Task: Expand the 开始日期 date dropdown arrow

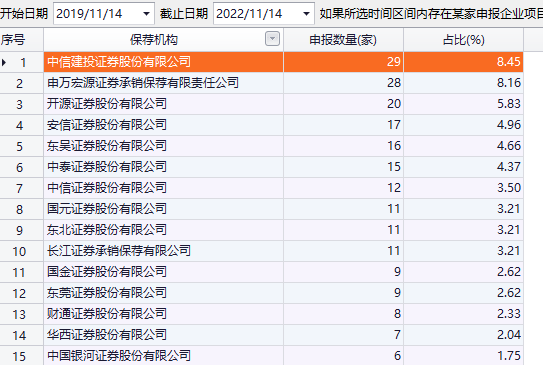Action: tap(146, 14)
